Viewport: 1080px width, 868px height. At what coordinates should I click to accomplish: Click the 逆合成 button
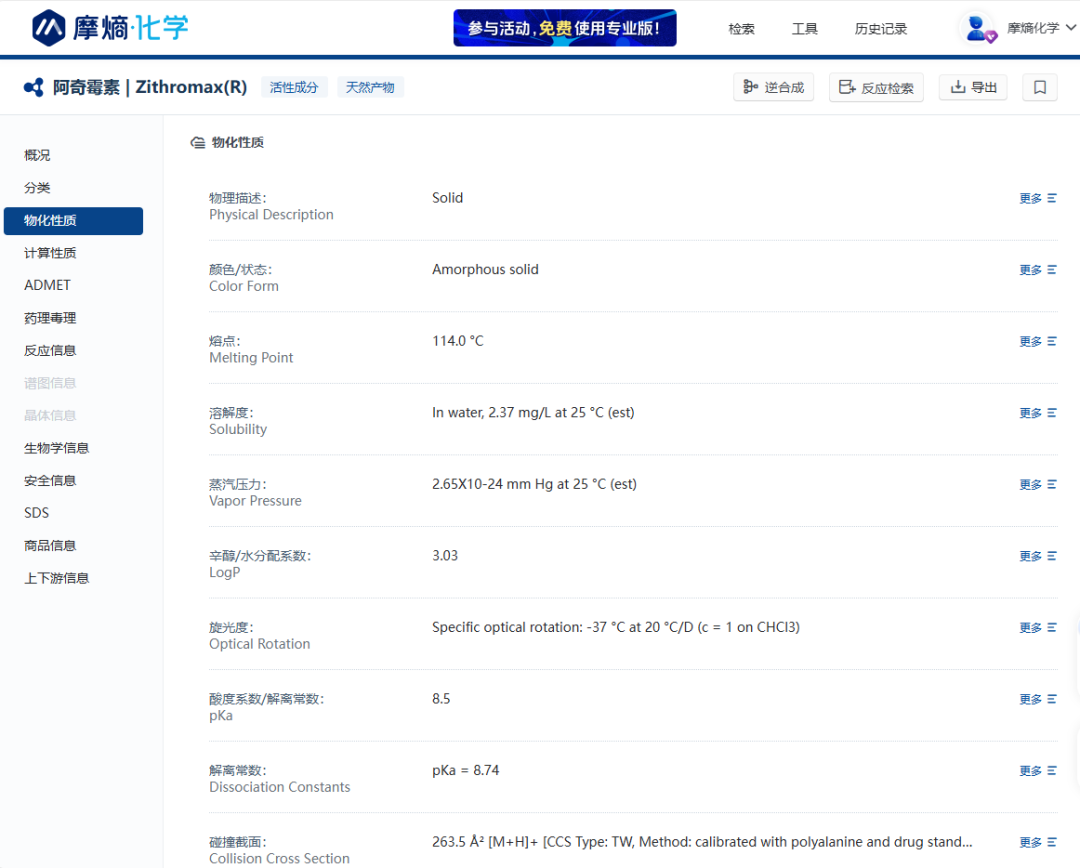[x=773, y=87]
